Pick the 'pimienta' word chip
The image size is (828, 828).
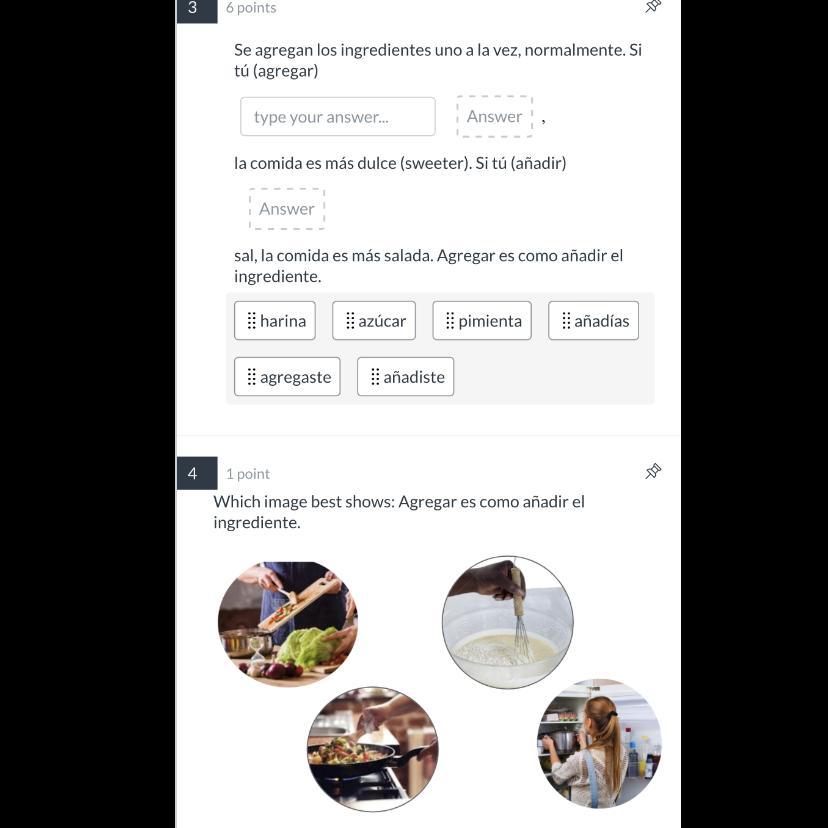tap(482, 321)
